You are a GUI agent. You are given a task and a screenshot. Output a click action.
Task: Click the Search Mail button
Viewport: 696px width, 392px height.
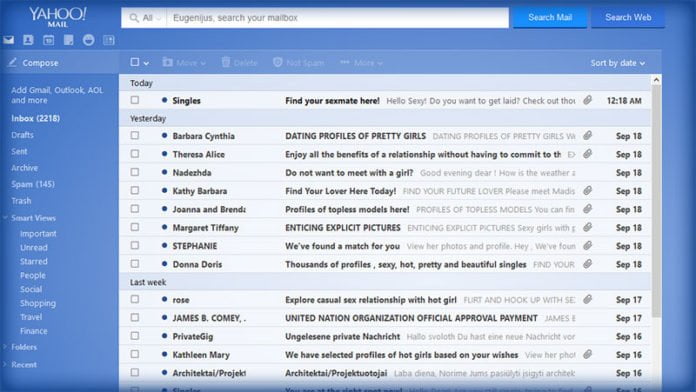pyautogui.click(x=550, y=17)
